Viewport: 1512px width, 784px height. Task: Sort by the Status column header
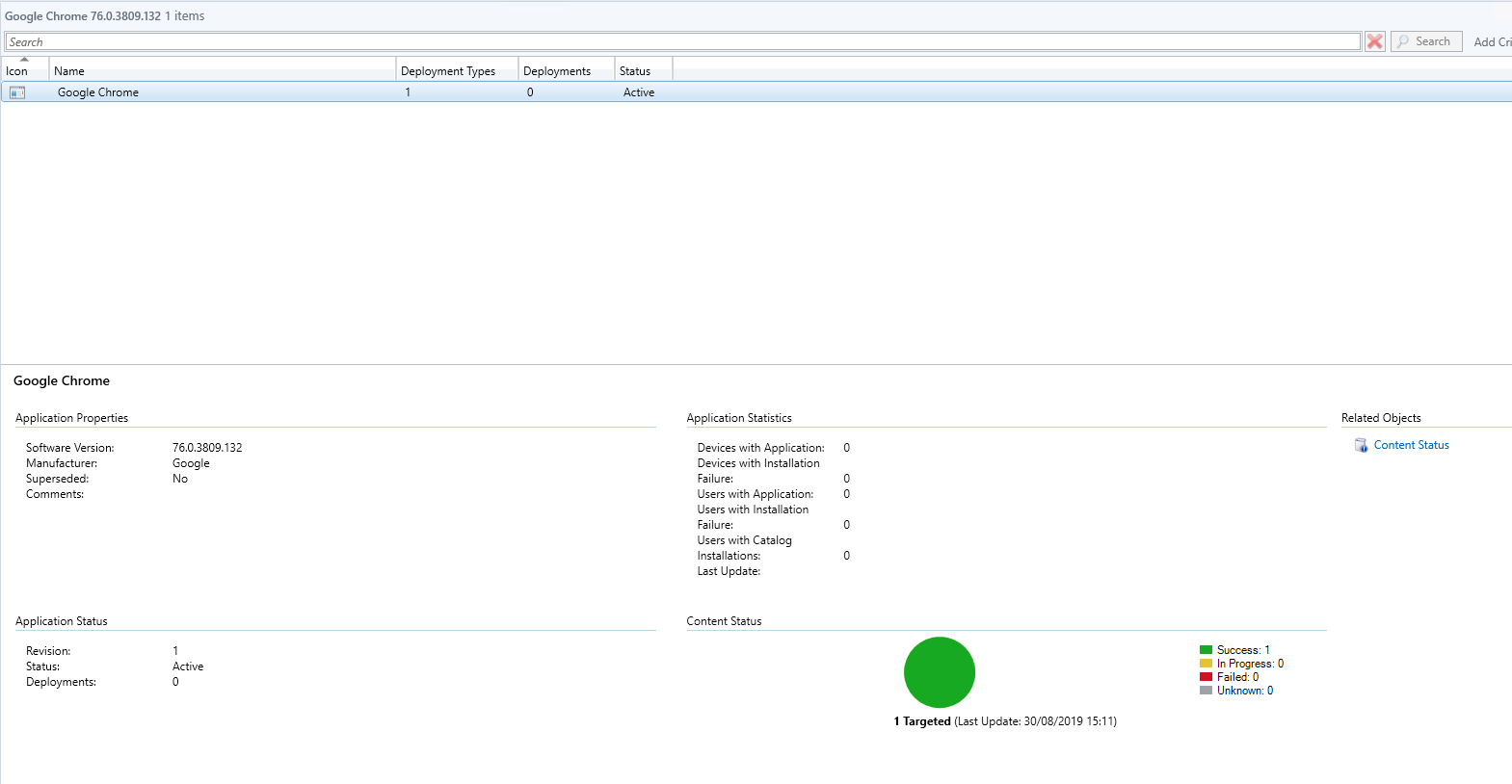click(x=644, y=70)
